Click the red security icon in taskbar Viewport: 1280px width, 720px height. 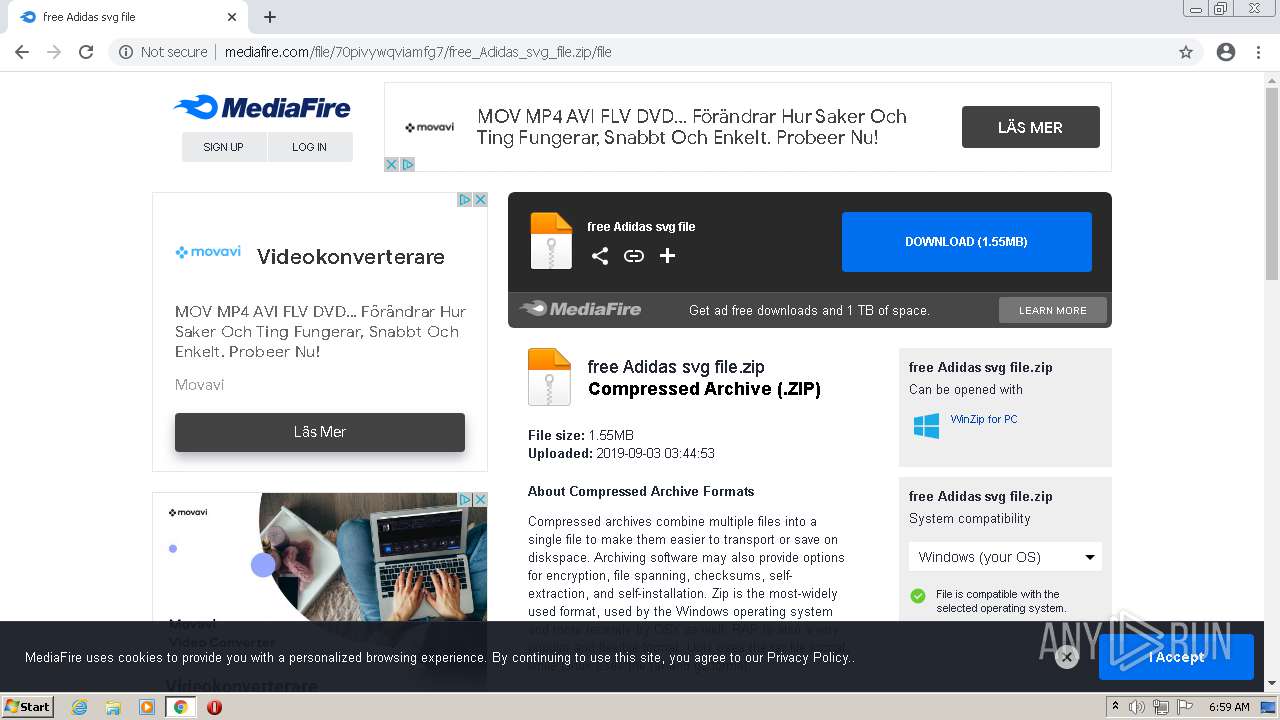(214, 707)
